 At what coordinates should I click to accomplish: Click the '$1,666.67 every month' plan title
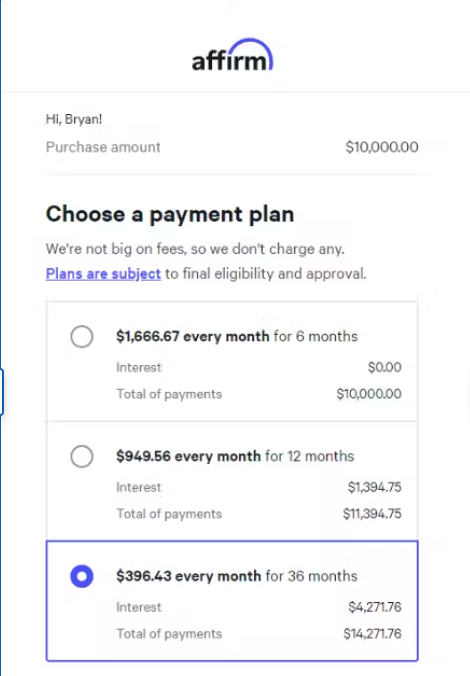pyautogui.click(x=192, y=336)
